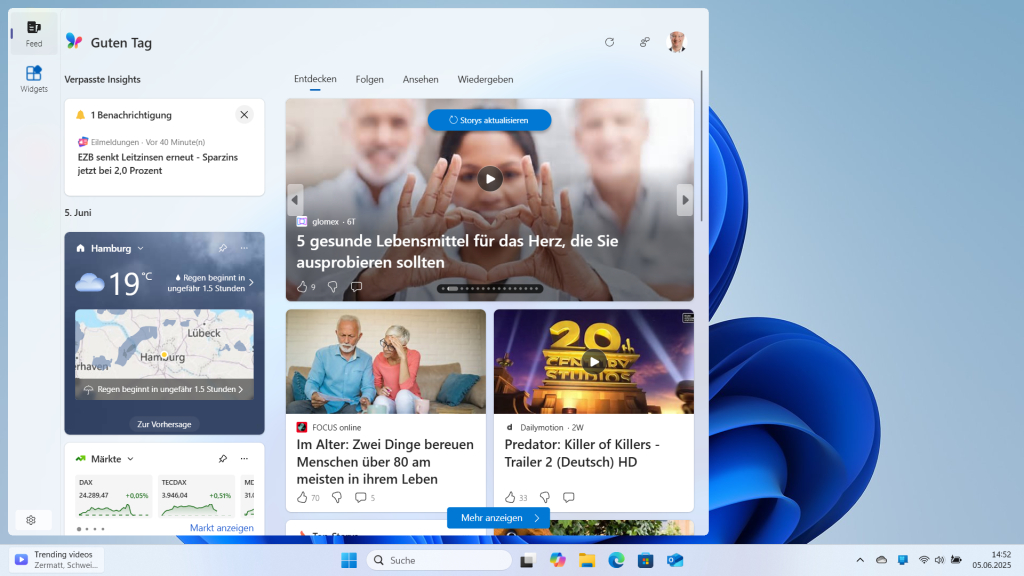Screen dimensions: 1024x576
Task: Open the Widgets sidebar item
Action: pyautogui.click(x=33, y=79)
